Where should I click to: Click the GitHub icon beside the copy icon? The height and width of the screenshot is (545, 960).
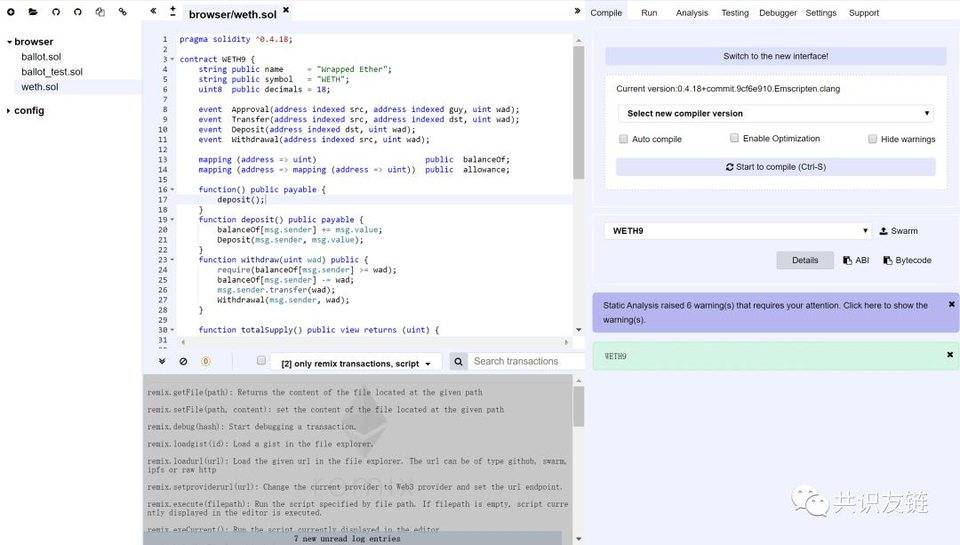[x=78, y=12]
